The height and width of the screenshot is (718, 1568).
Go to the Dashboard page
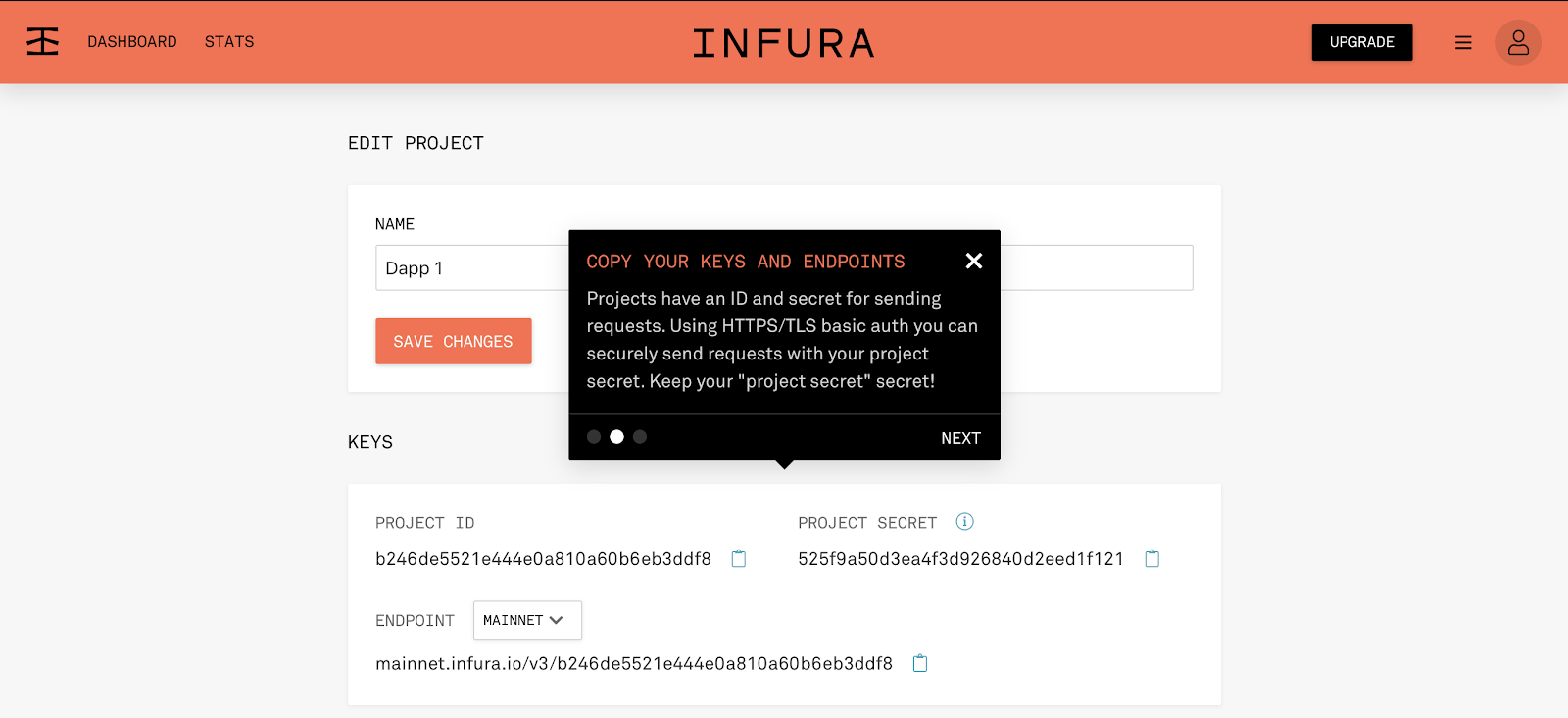point(132,41)
